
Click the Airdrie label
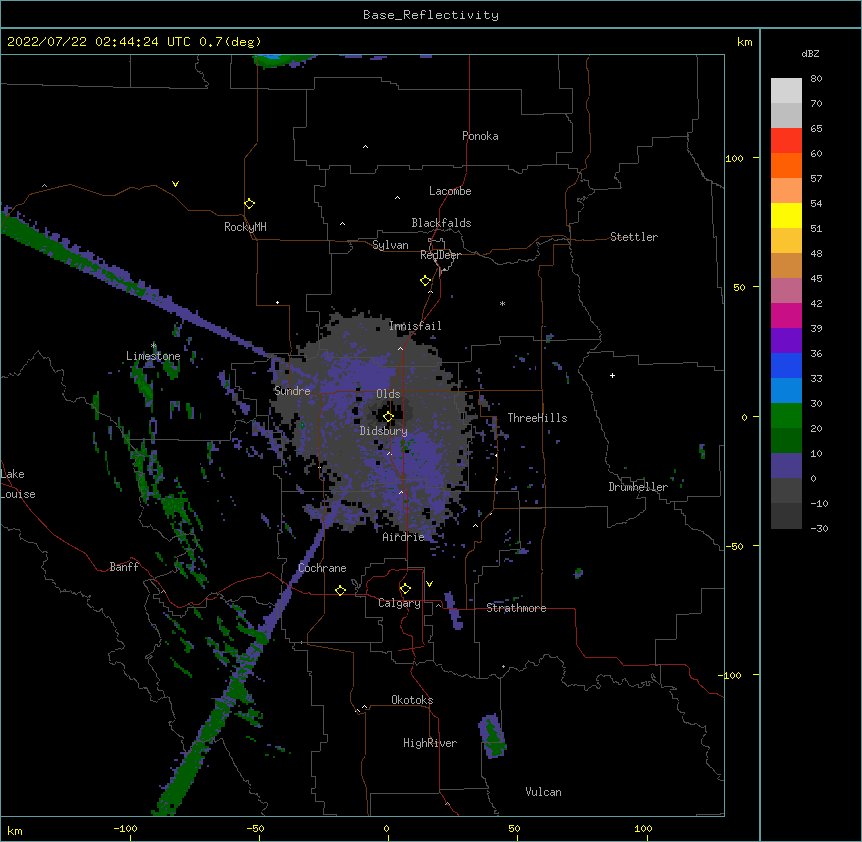(x=404, y=537)
